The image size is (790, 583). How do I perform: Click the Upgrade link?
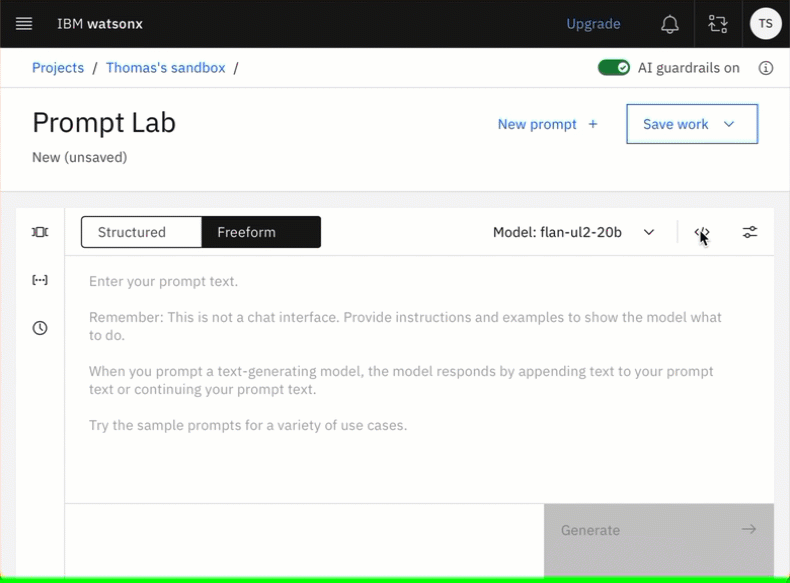click(593, 24)
